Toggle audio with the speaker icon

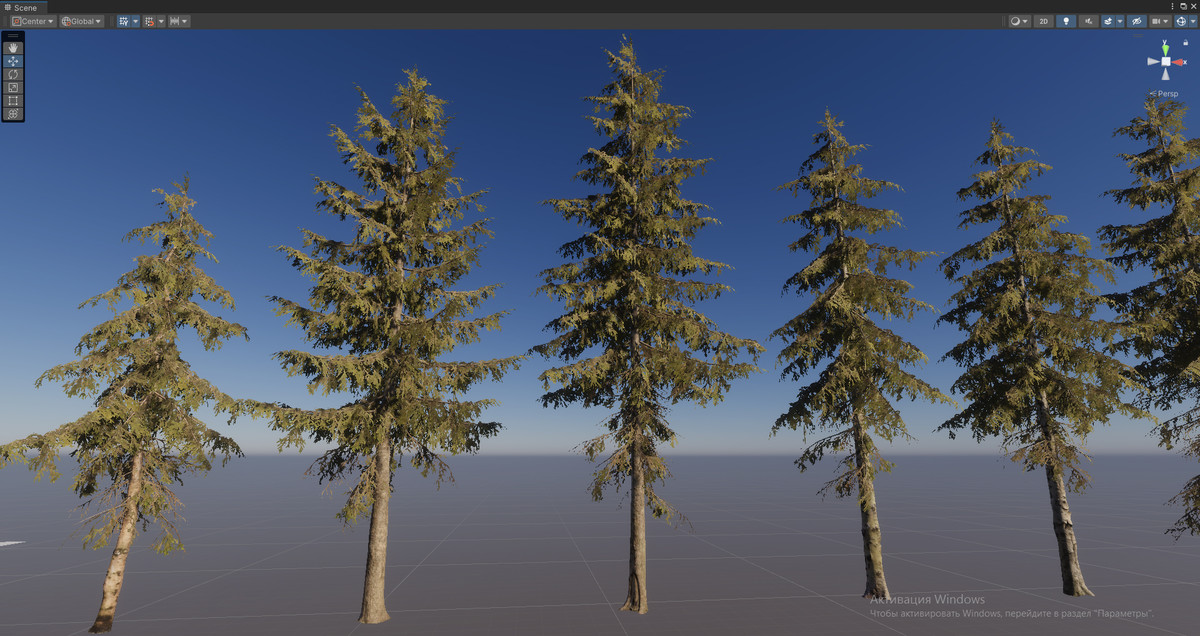coord(1088,20)
